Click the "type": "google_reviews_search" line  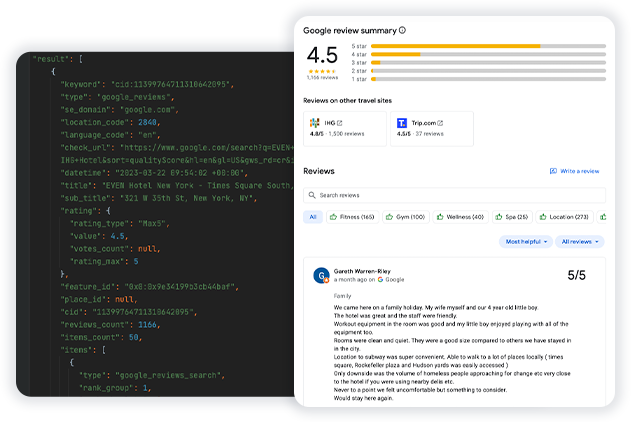152,375
